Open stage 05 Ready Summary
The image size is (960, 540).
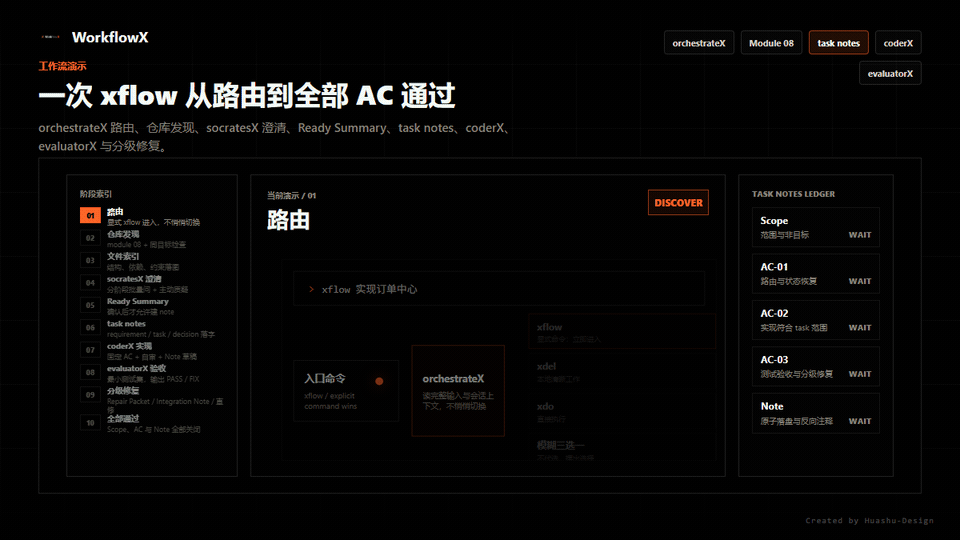pyautogui.click(x=152, y=306)
